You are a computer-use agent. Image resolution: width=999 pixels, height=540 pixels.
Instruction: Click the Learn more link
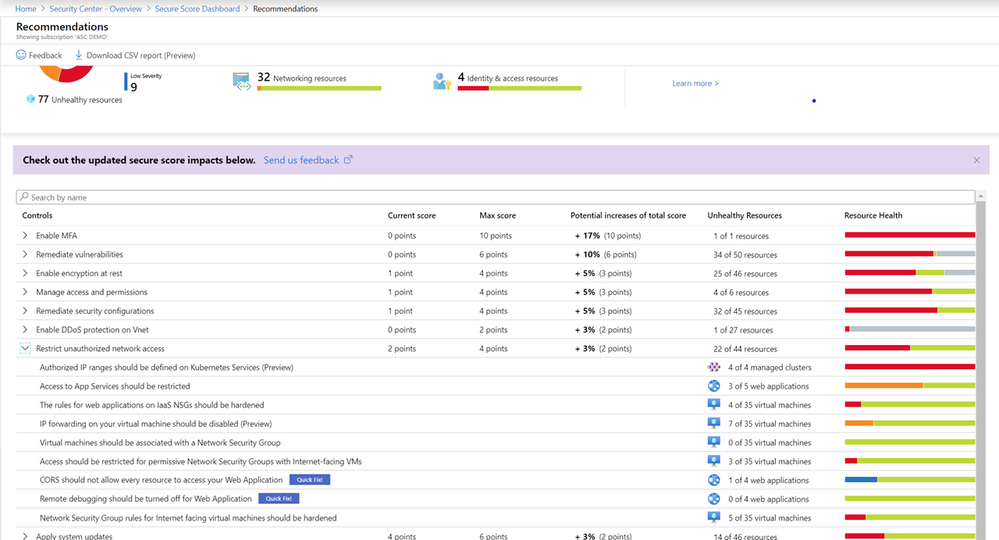click(695, 83)
